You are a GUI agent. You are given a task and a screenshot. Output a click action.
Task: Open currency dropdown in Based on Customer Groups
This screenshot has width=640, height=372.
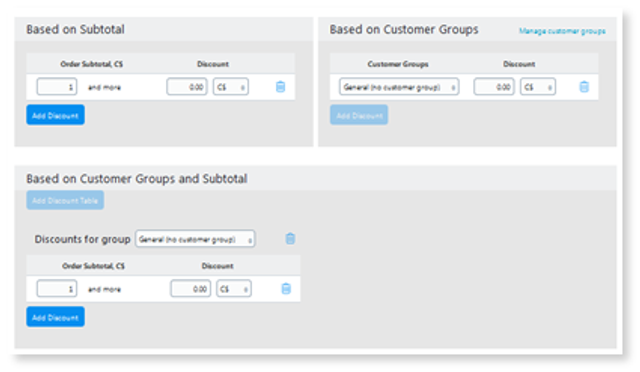538,87
